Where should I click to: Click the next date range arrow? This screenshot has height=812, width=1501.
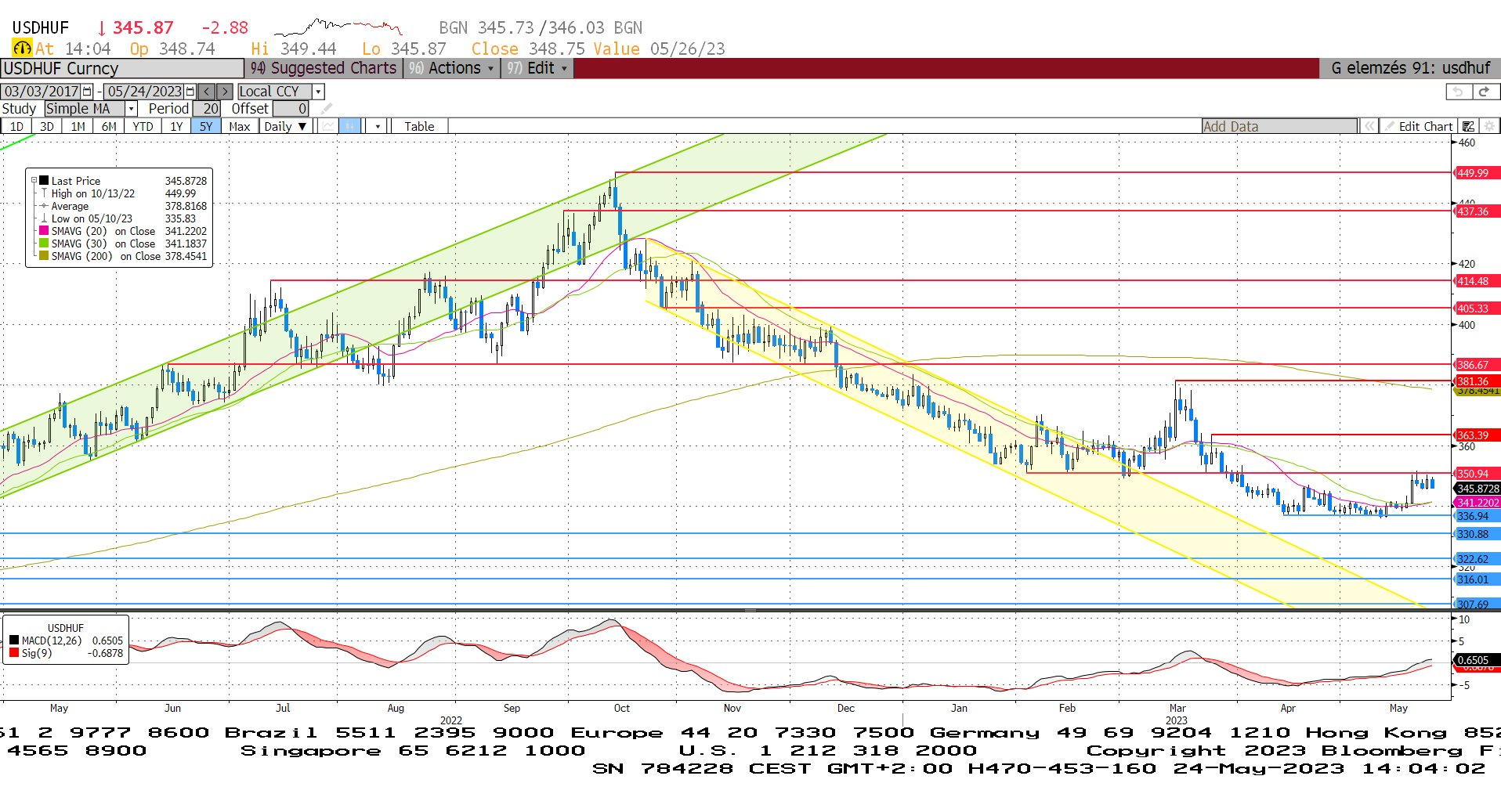(225, 92)
